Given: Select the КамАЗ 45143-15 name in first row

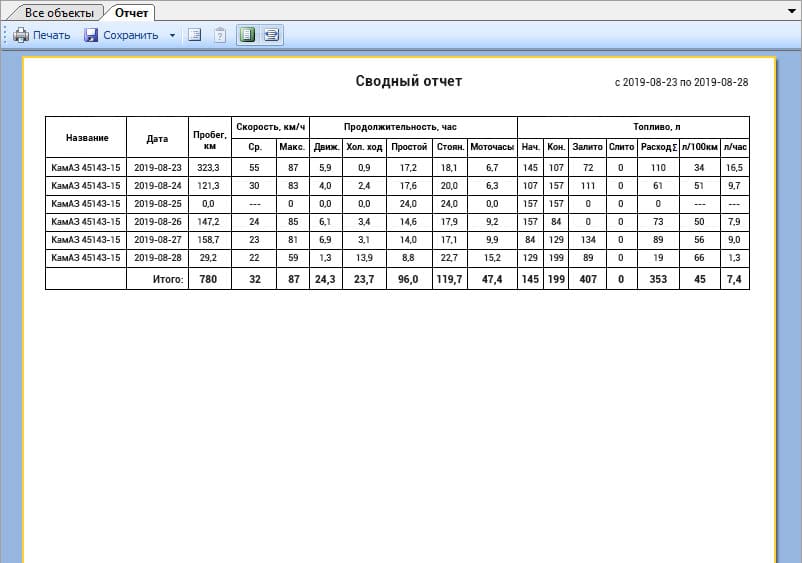Looking at the screenshot, I should (86, 168).
